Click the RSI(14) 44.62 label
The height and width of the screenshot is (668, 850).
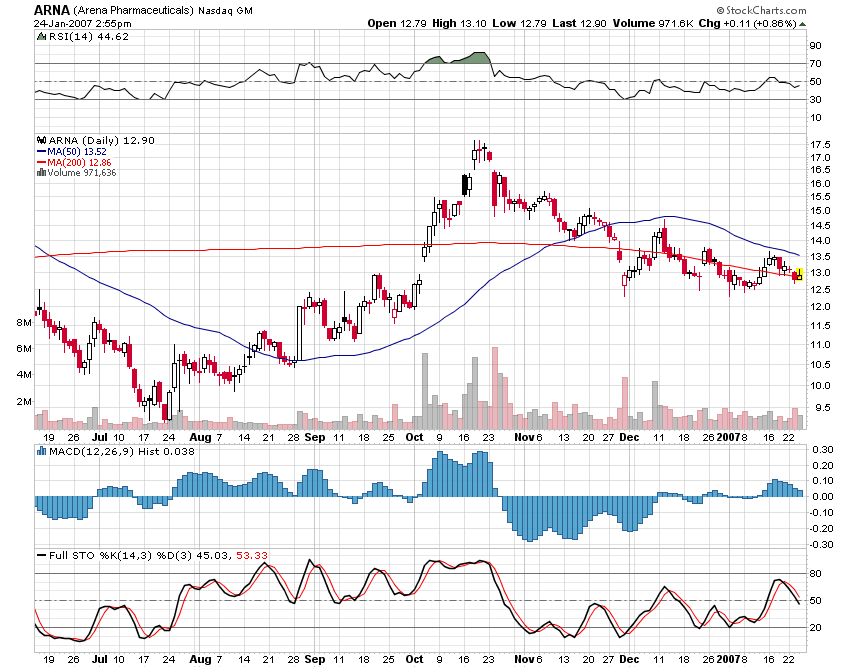pyautogui.click(x=89, y=37)
